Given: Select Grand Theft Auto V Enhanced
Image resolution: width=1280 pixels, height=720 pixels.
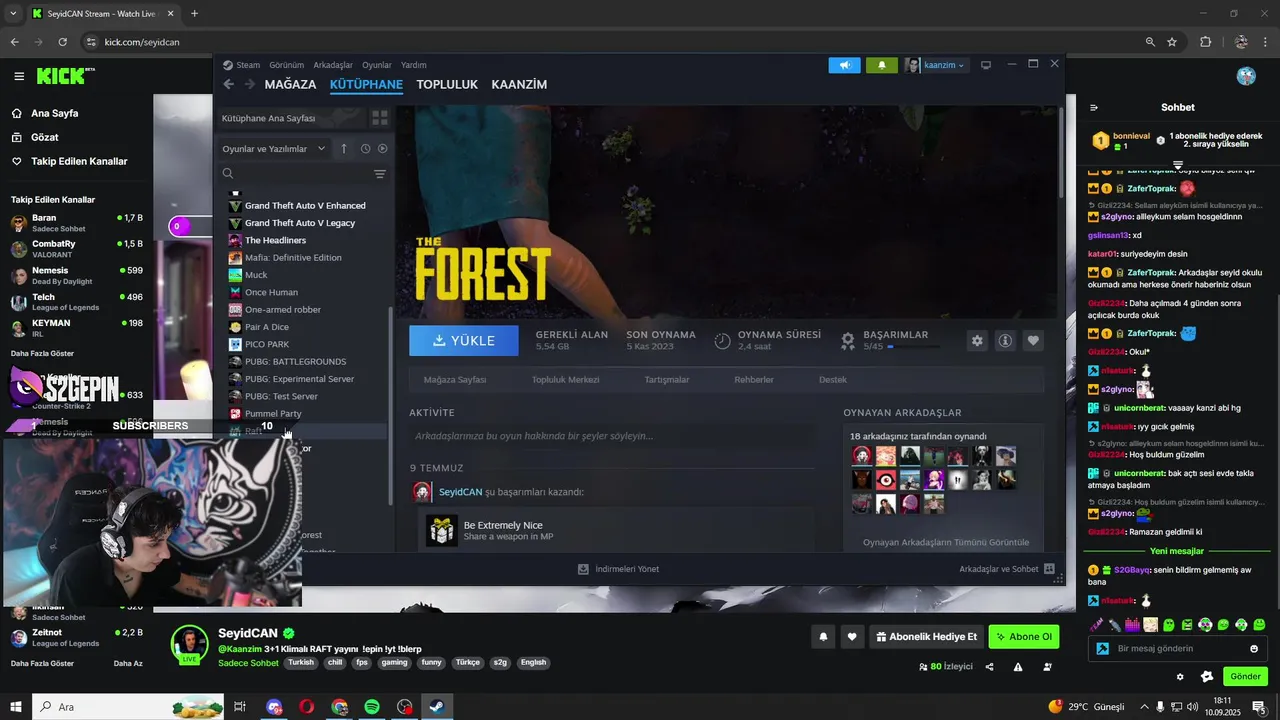Looking at the screenshot, I should tap(303, 205).
